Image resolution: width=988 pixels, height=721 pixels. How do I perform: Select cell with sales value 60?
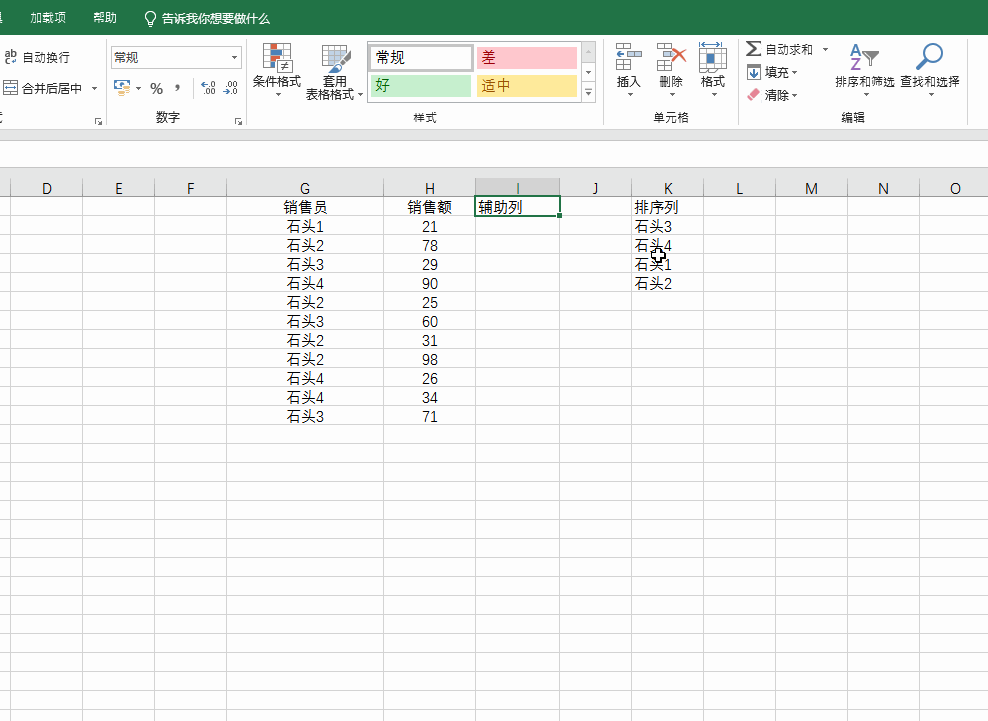point(430,321)
